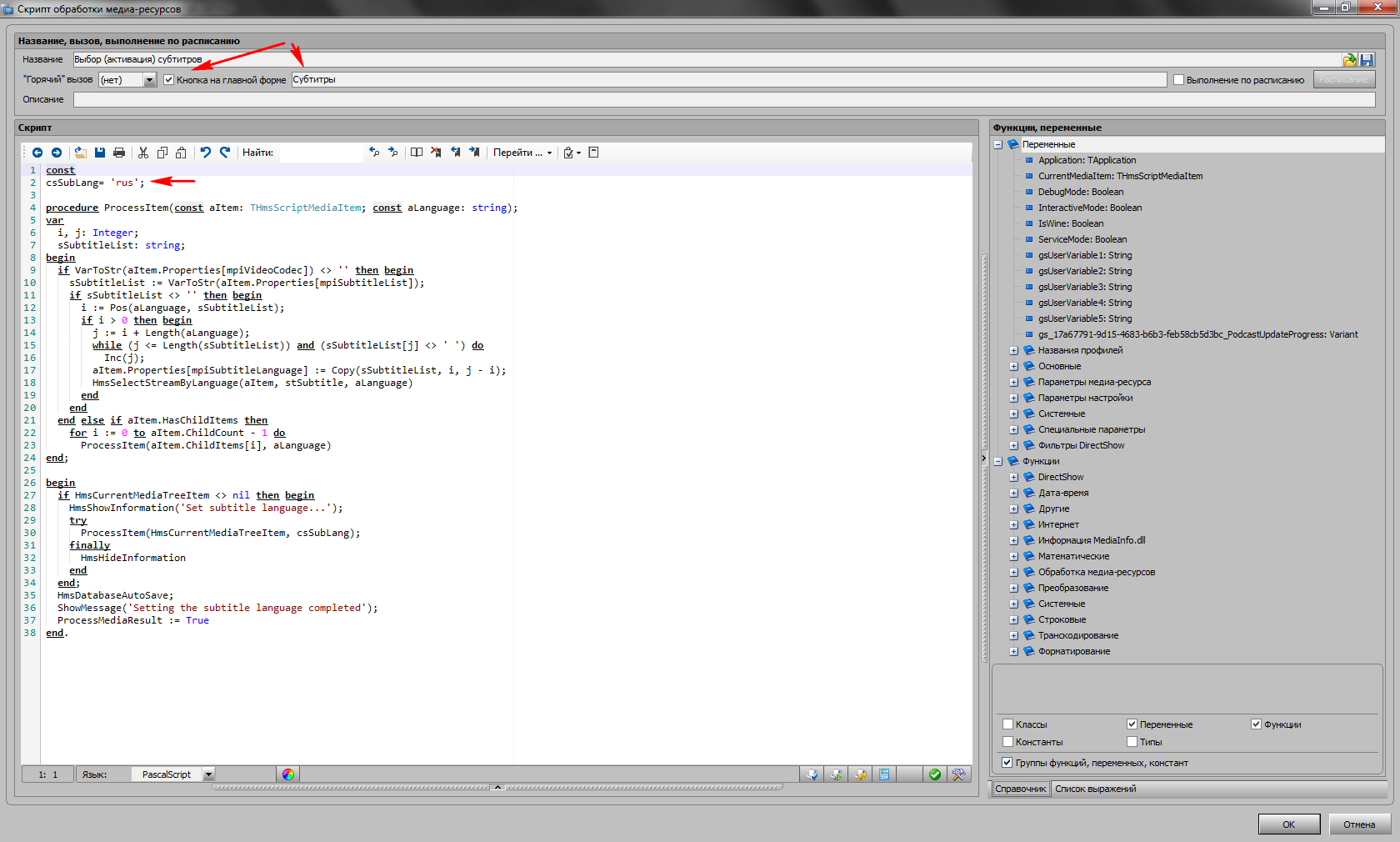
Task: Open script file with folder icon
Action: (80, 153)
